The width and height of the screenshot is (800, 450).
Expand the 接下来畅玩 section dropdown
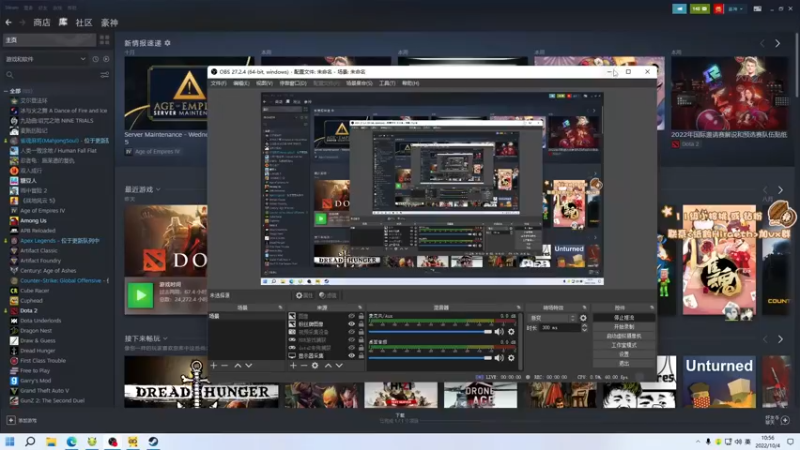(165, 339)
